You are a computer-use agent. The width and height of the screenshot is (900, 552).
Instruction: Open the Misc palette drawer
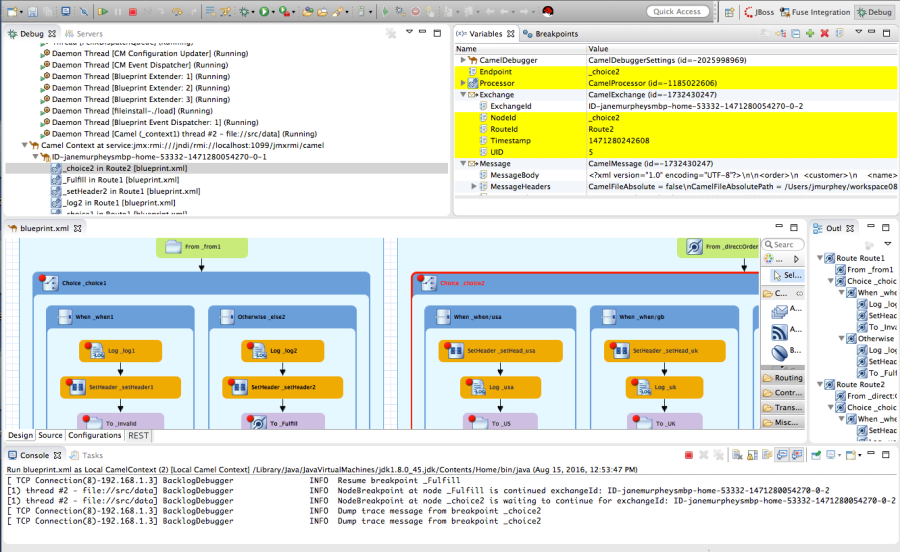pos(783,422)
